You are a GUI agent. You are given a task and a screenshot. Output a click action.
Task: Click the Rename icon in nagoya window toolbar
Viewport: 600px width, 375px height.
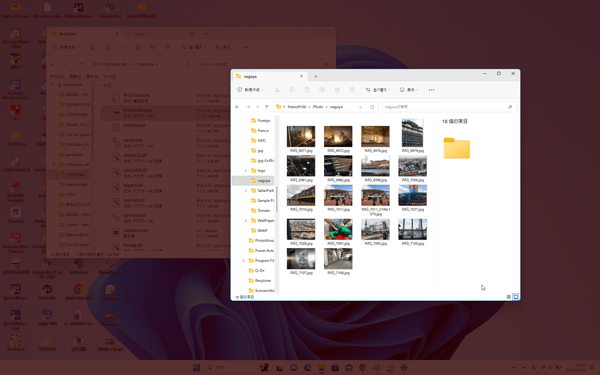(x=322, y=90)
